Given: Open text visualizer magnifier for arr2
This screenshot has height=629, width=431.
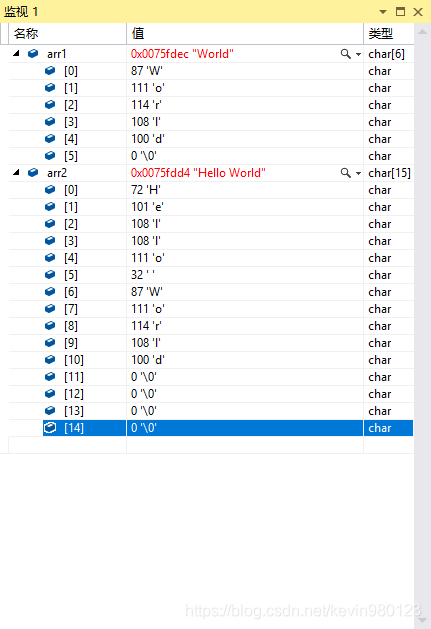Looking at the screenshot, I should [345, 173].
